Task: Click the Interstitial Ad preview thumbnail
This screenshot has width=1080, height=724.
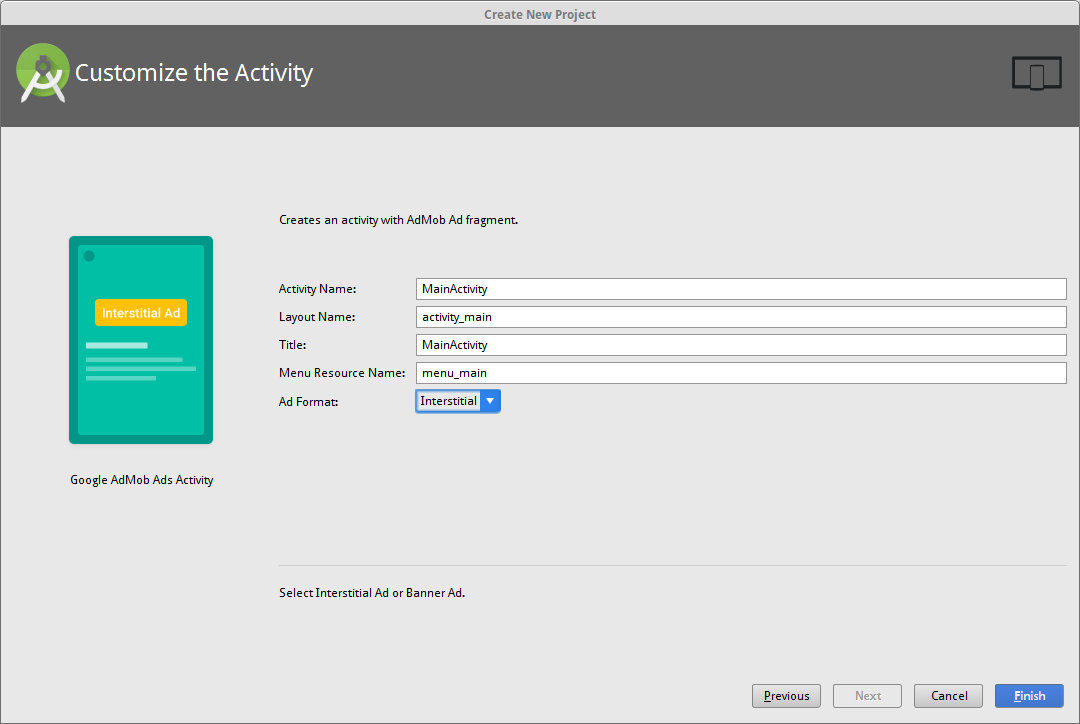Action: [x=140, y=340]
